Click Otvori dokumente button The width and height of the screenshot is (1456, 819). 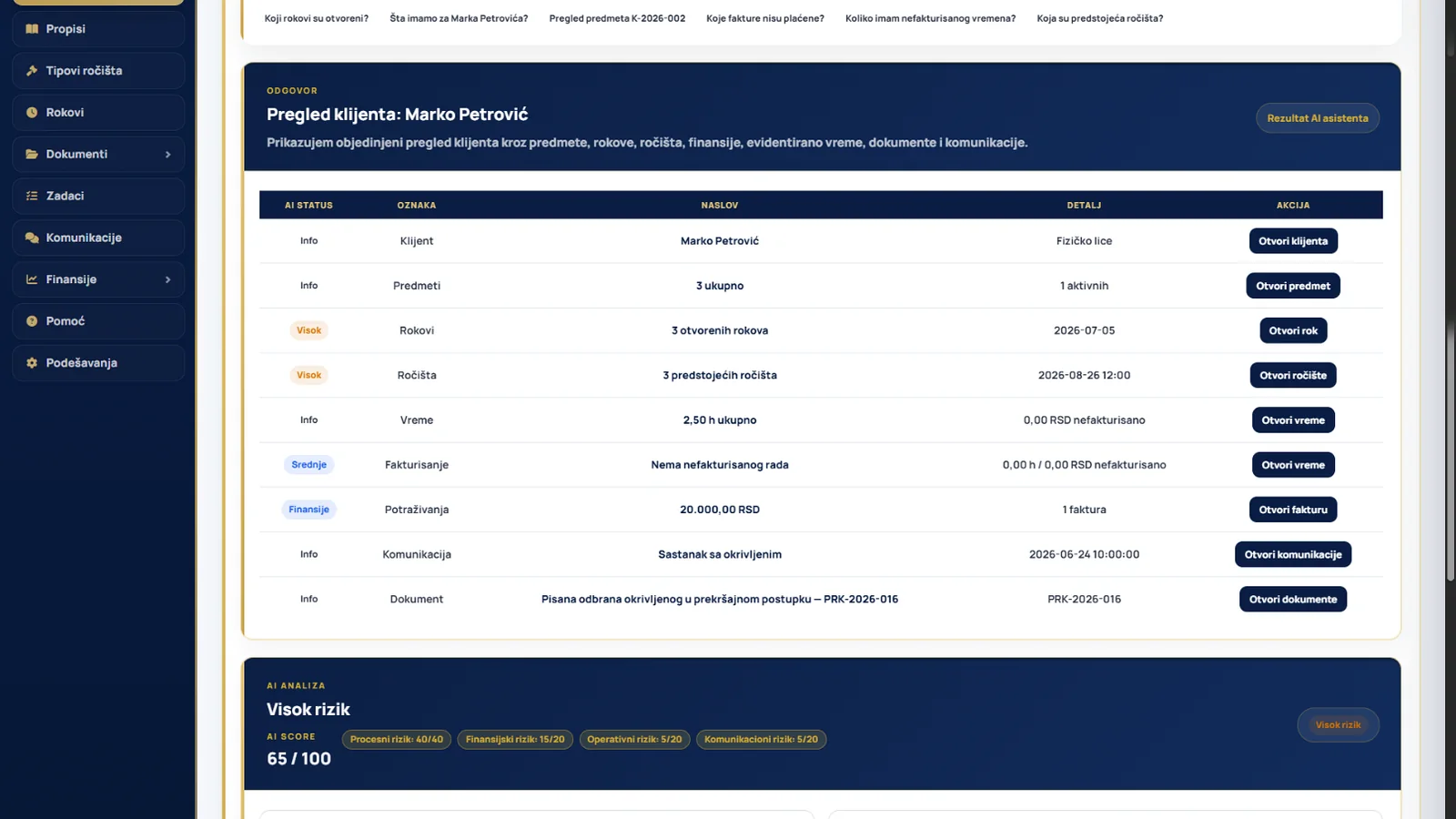pyautogui.click(x=1293, y=599)
